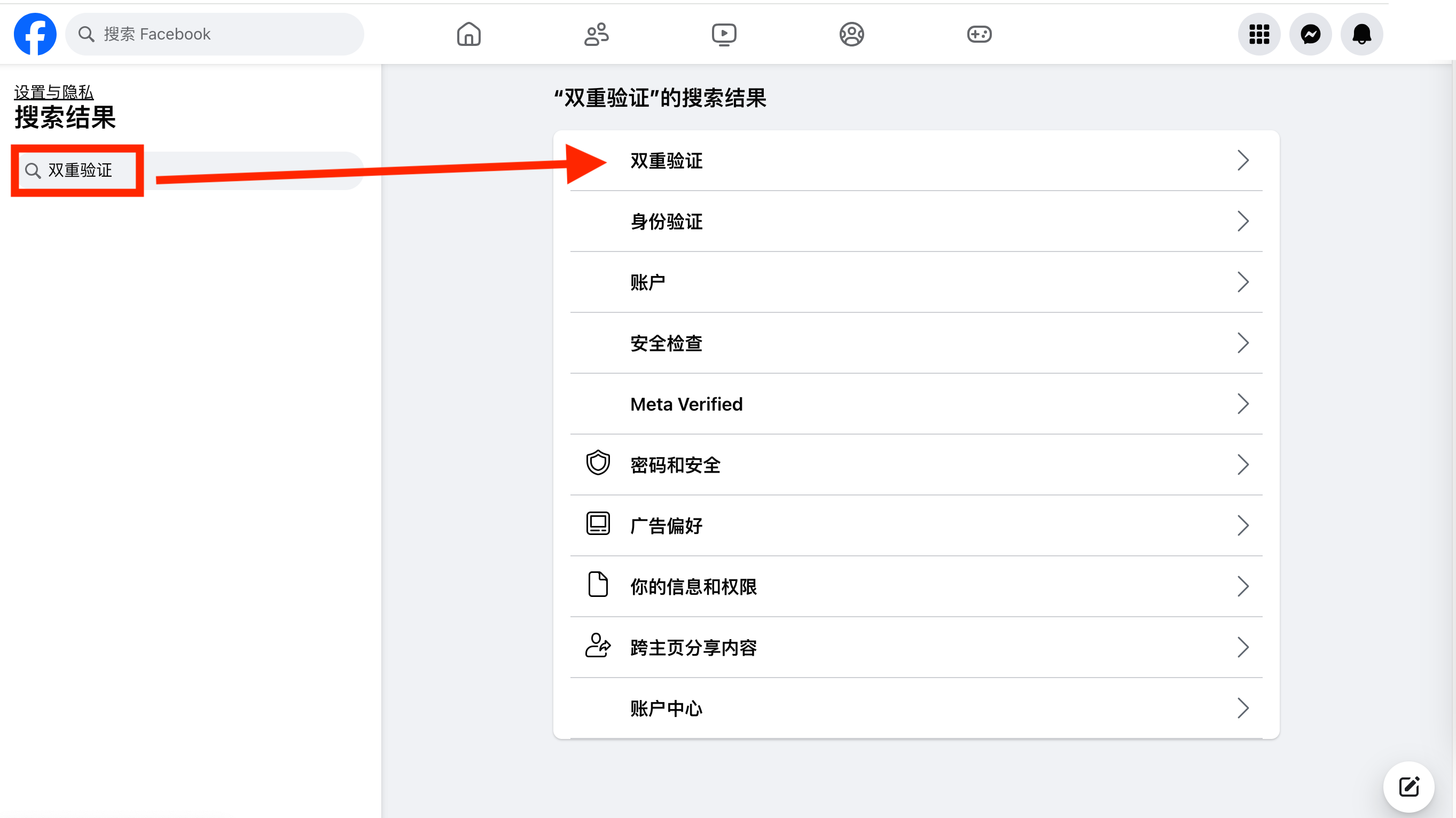The width and height of the screenshot is (1456, 818).
Task: Open the 账户中心 result
Action: tap(916, 708)
